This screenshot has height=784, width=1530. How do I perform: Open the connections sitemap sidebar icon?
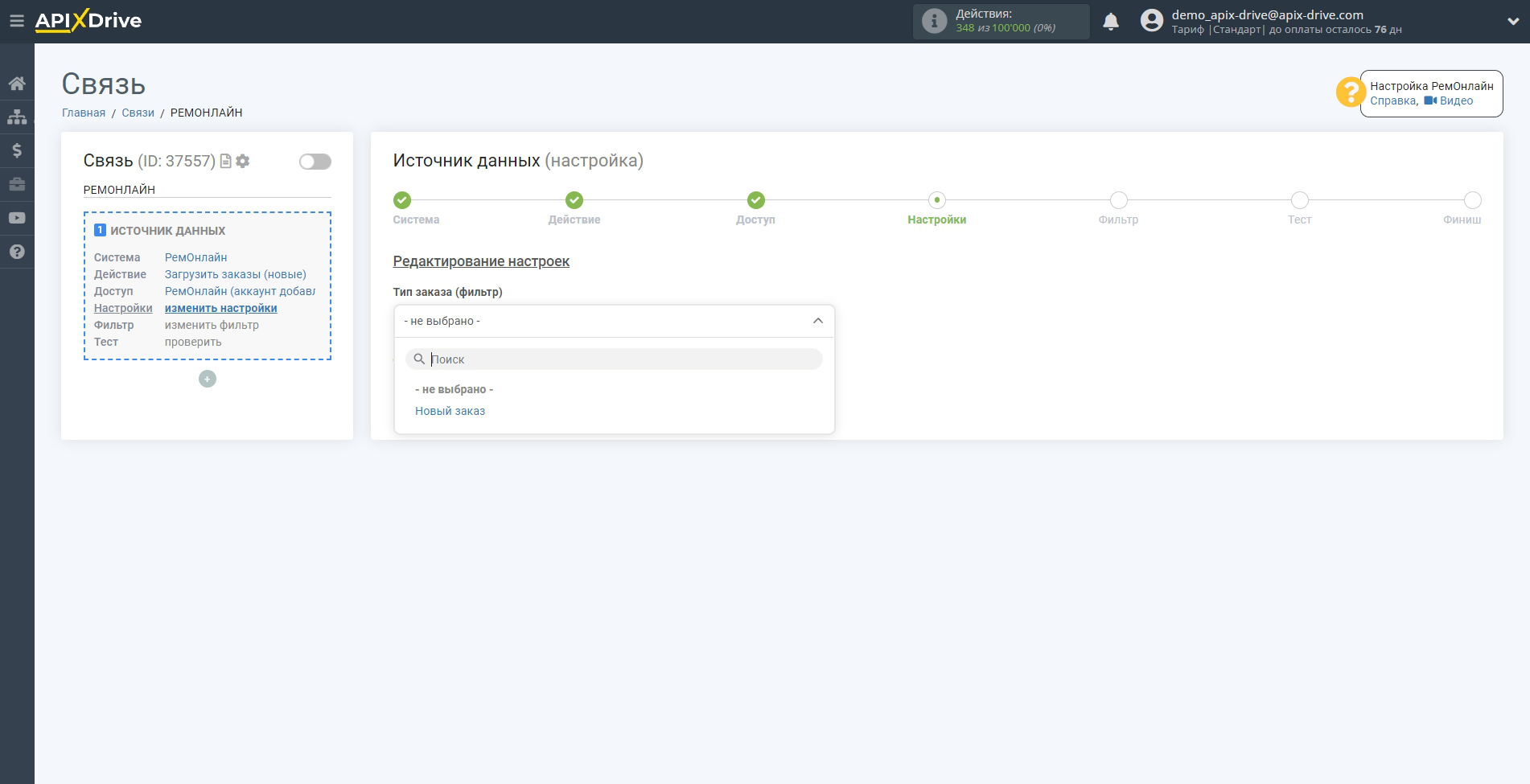pos(17,117)
